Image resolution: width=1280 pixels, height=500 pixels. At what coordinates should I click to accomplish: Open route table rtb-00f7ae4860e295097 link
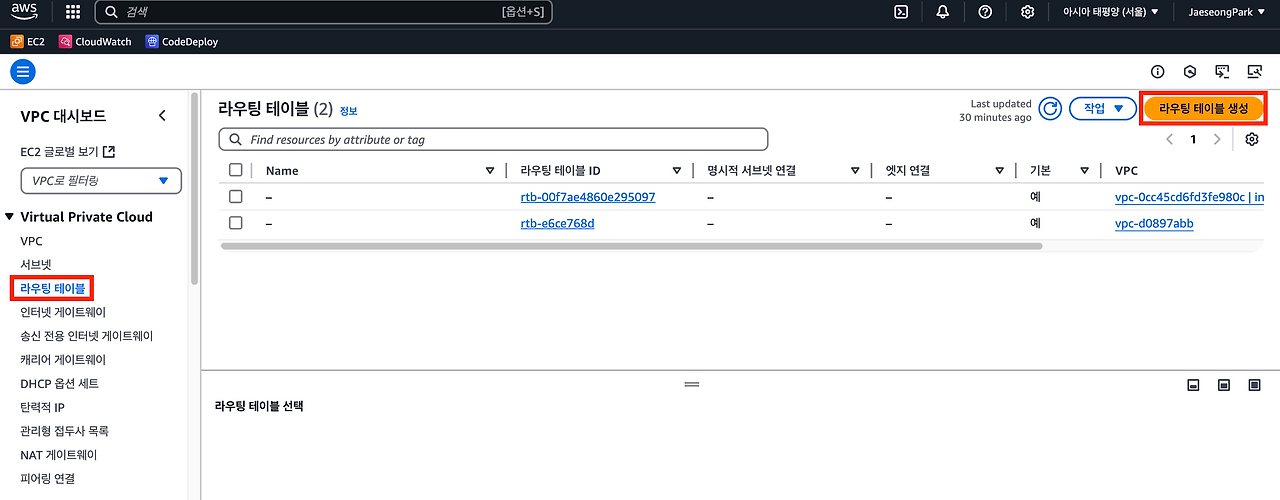click(588, 197)
